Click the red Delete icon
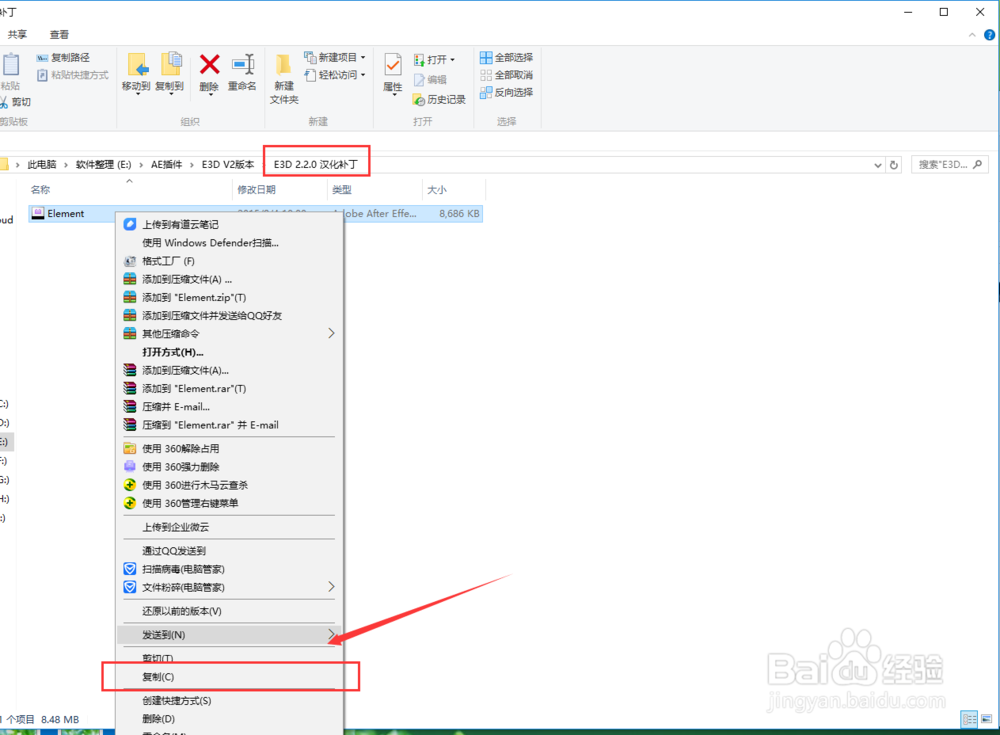Viewport: 1000px width, 735px height. (209, 72)
